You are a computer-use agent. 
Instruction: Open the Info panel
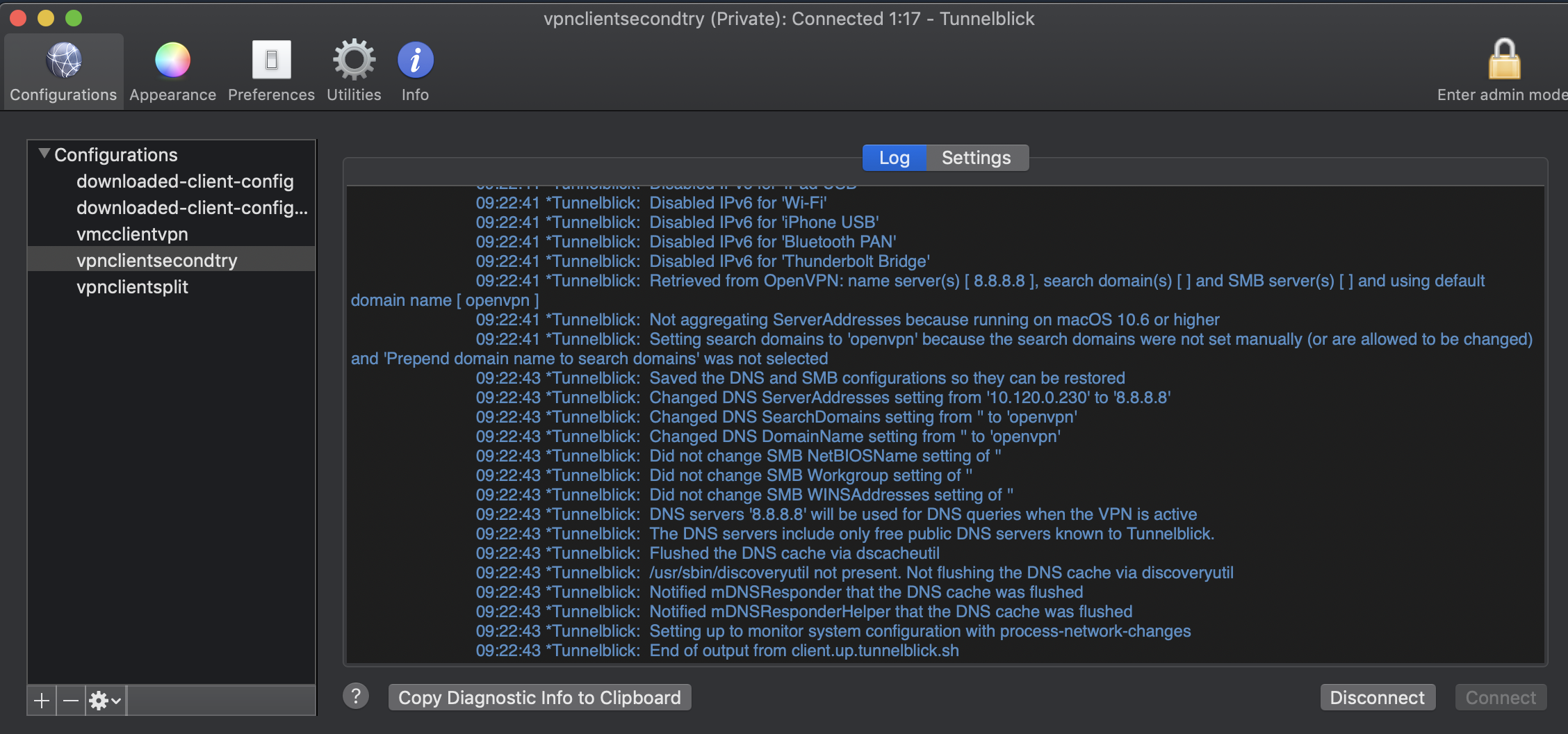(415, 61)
